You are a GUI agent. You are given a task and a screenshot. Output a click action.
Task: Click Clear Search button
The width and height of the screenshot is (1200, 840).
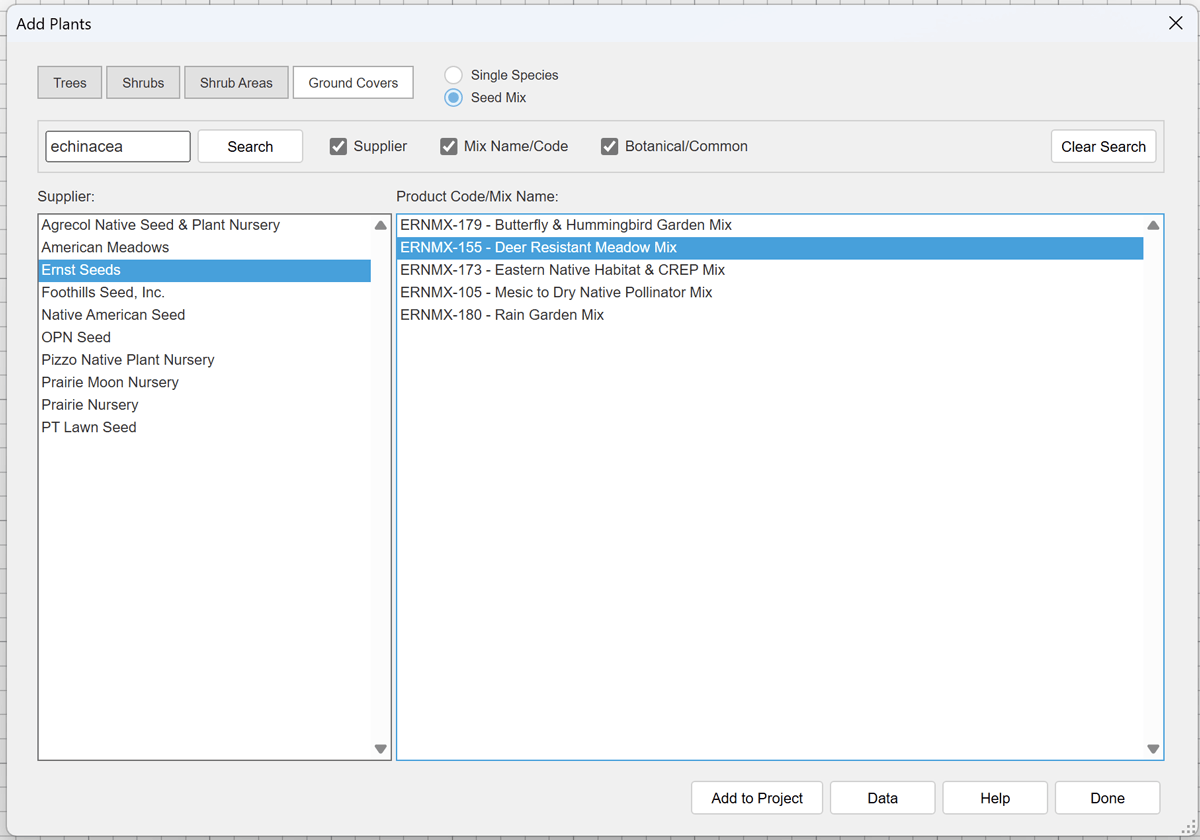pyautogui.click(x=1103, y=146)
